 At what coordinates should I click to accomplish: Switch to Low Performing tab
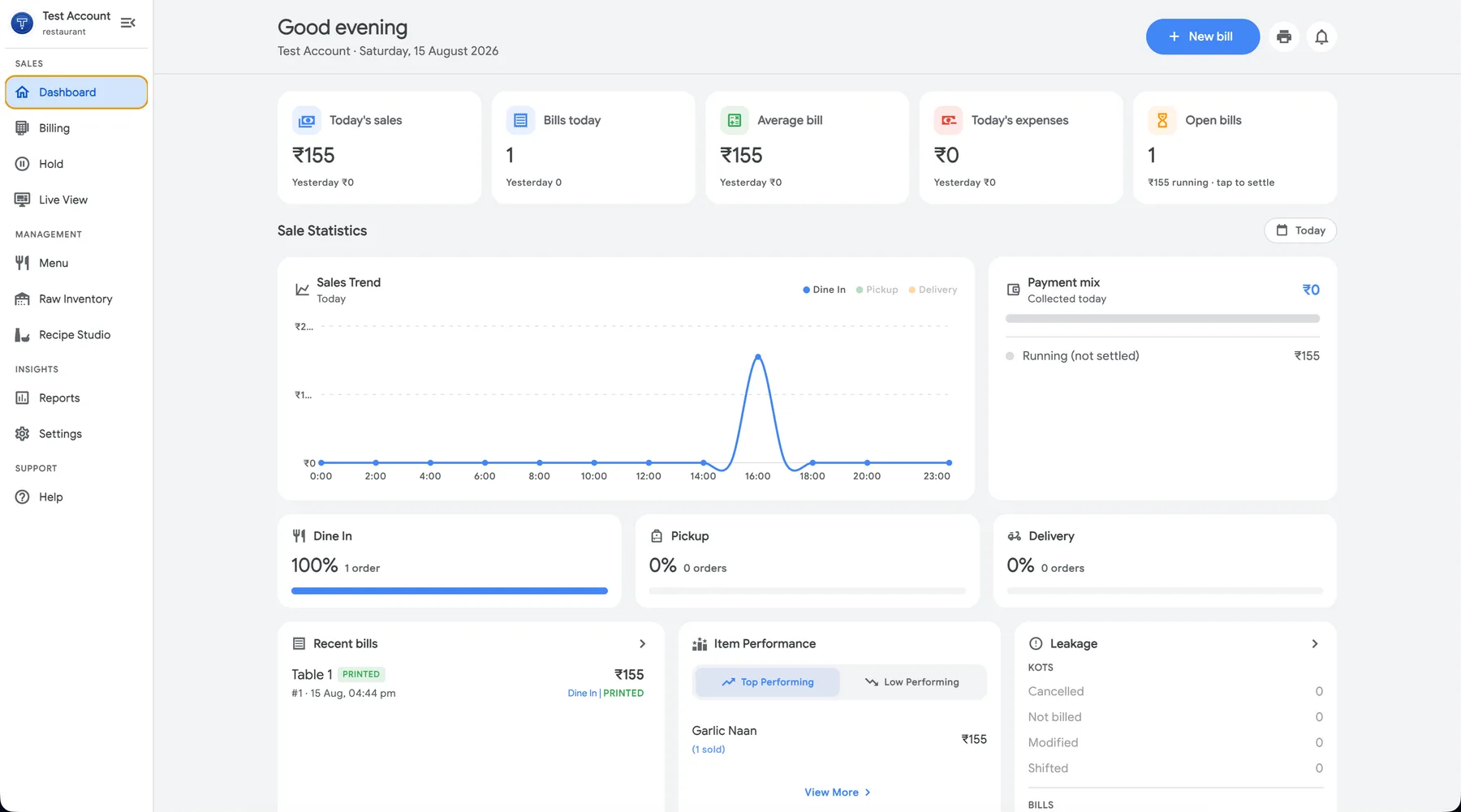pyautogui.click(x=912, y=682)
